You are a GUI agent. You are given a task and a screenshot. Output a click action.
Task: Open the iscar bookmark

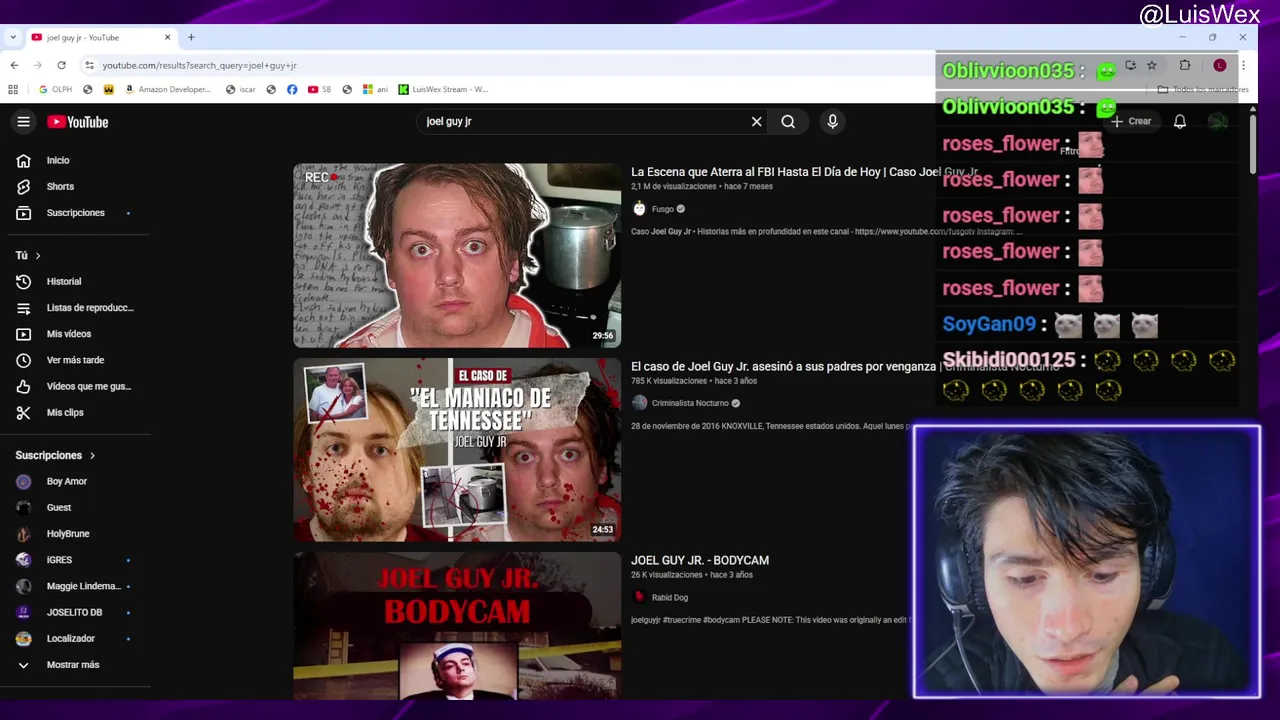coord(241,90)
